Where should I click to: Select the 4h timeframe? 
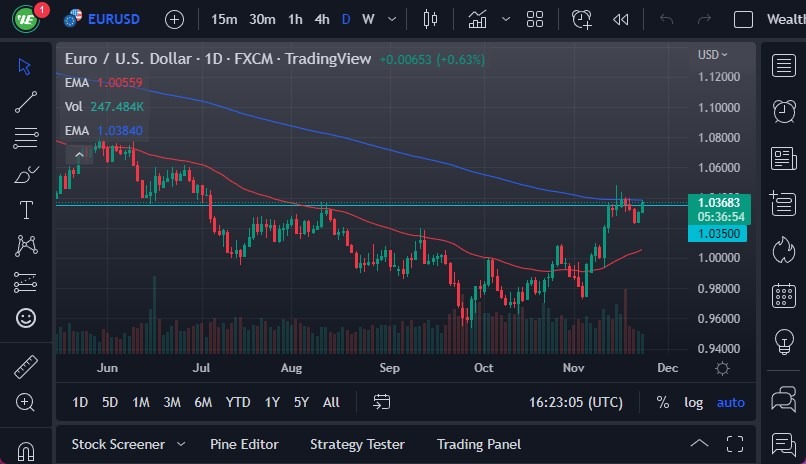coord(322,19)
